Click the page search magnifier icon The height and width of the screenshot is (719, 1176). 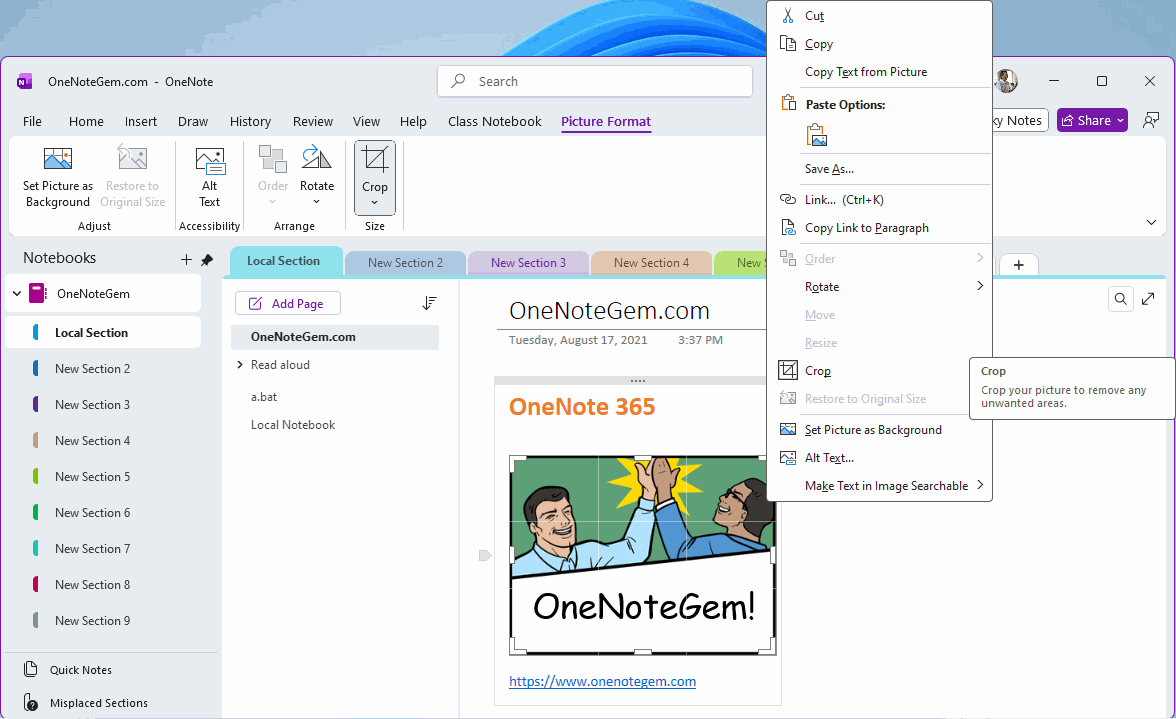tap(1121, 299)
